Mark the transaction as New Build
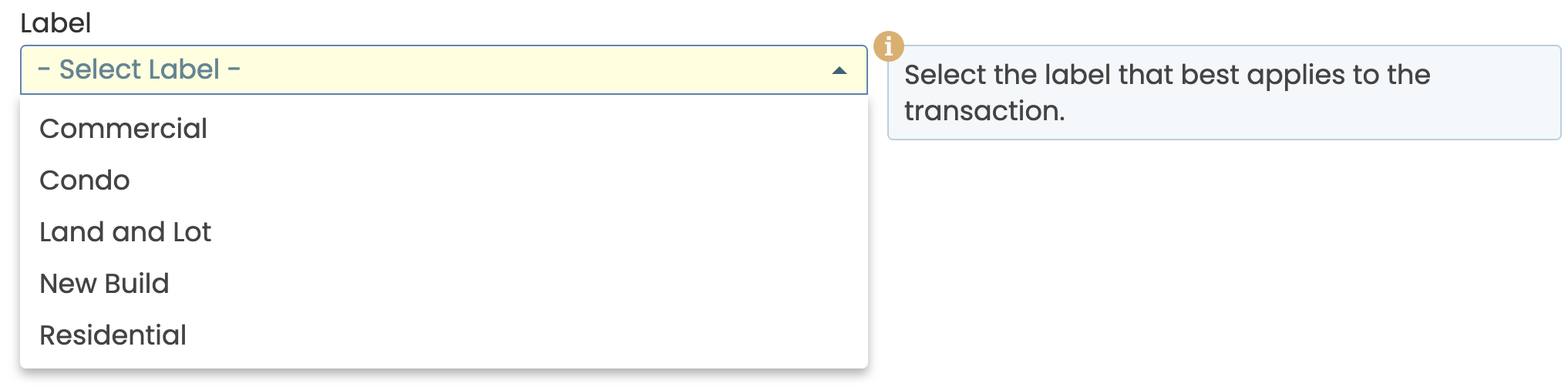Viewport: 1568px width, 387px height. 104,284
